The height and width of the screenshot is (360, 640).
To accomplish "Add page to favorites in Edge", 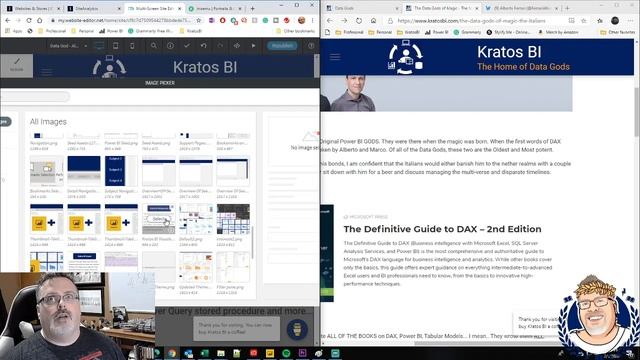I will click(584, 20).
